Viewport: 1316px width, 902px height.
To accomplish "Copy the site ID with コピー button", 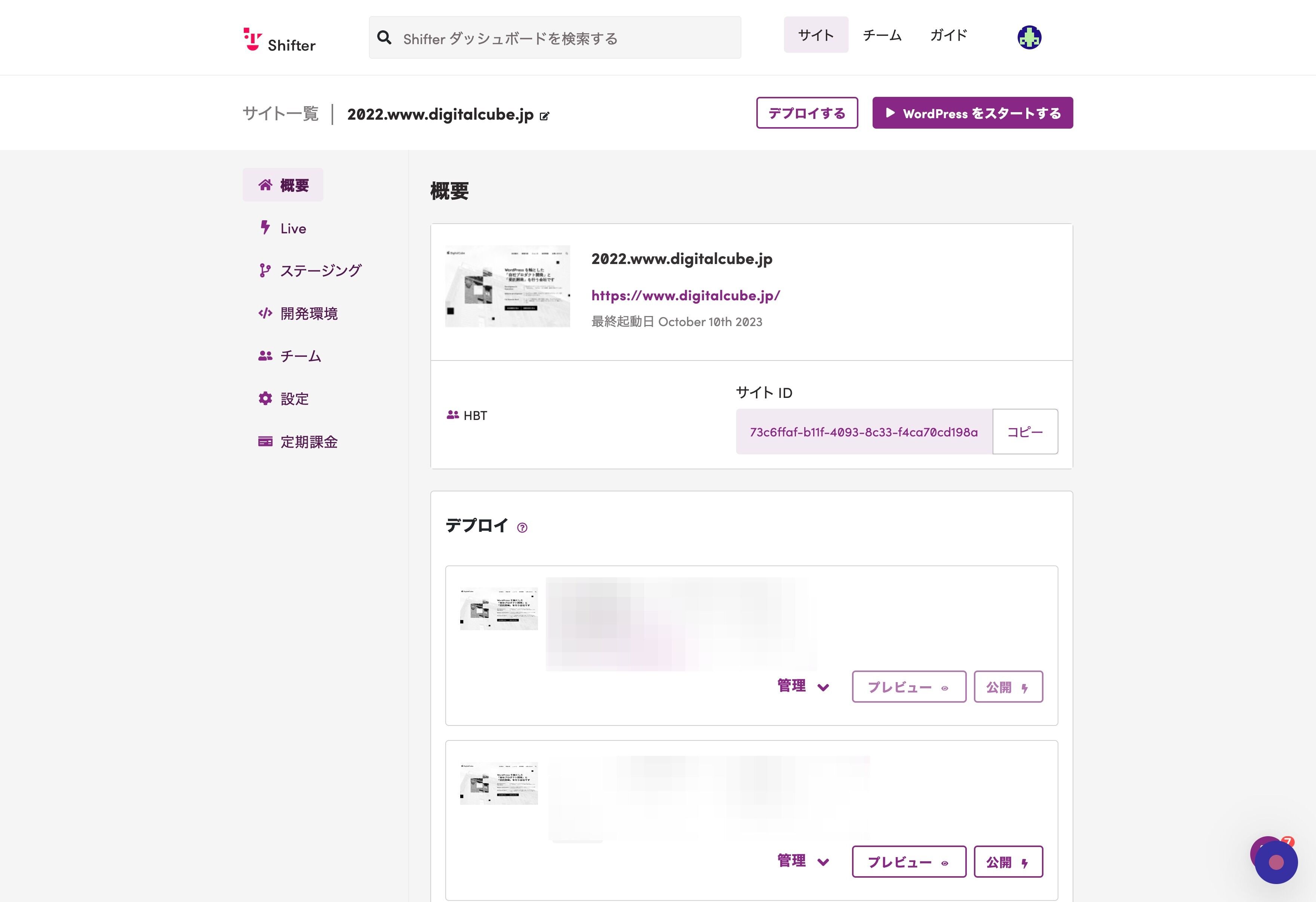I will [1025, 432].
